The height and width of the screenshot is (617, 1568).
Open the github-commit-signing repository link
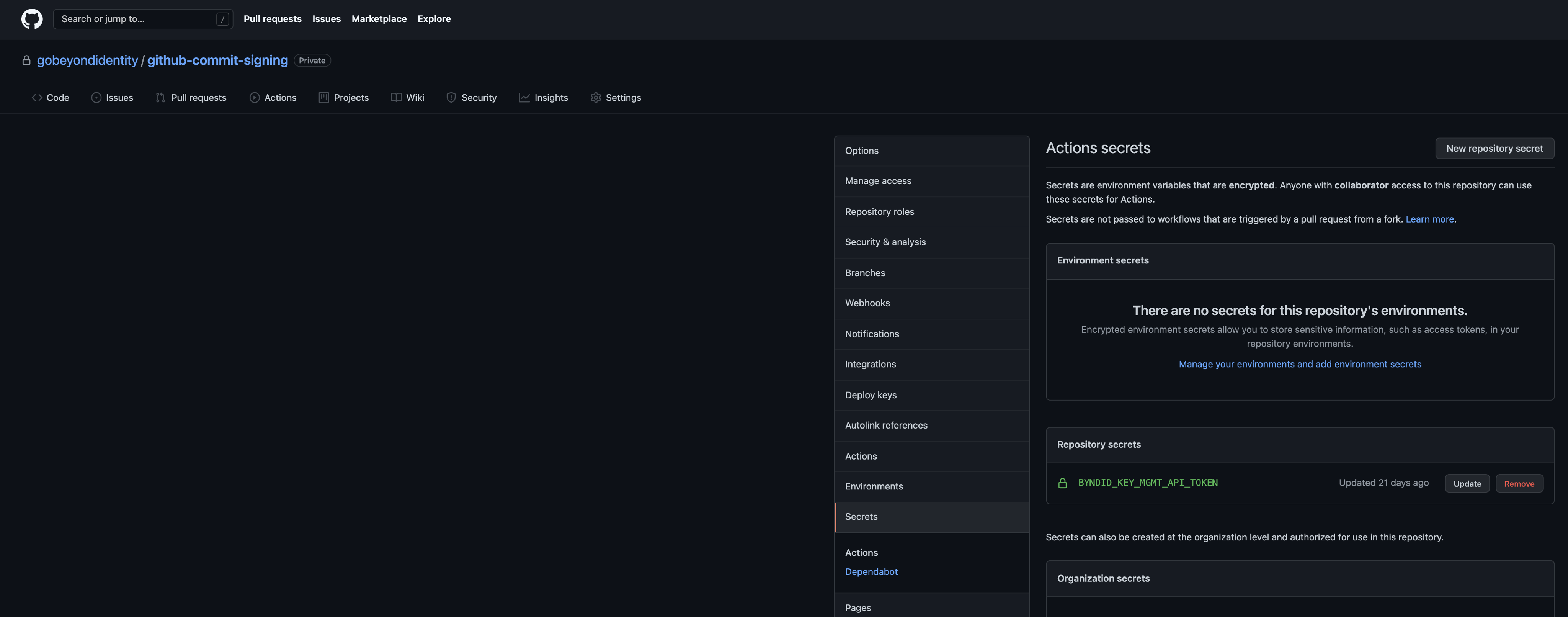coord(217,60)
